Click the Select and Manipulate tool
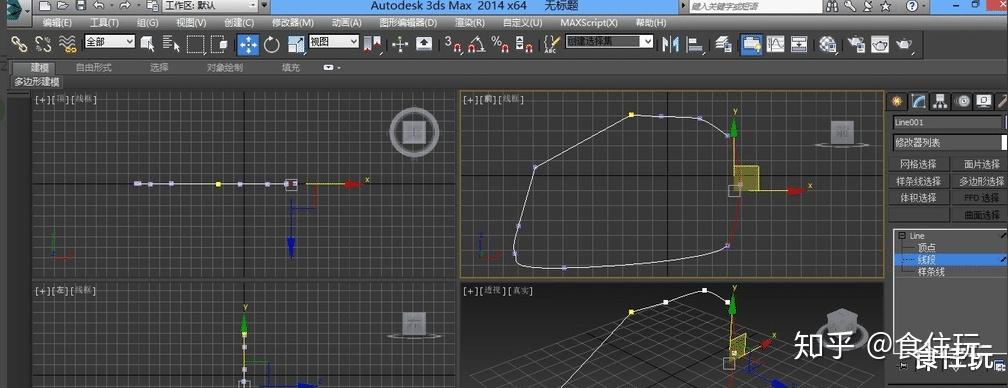 coord(400,44)
